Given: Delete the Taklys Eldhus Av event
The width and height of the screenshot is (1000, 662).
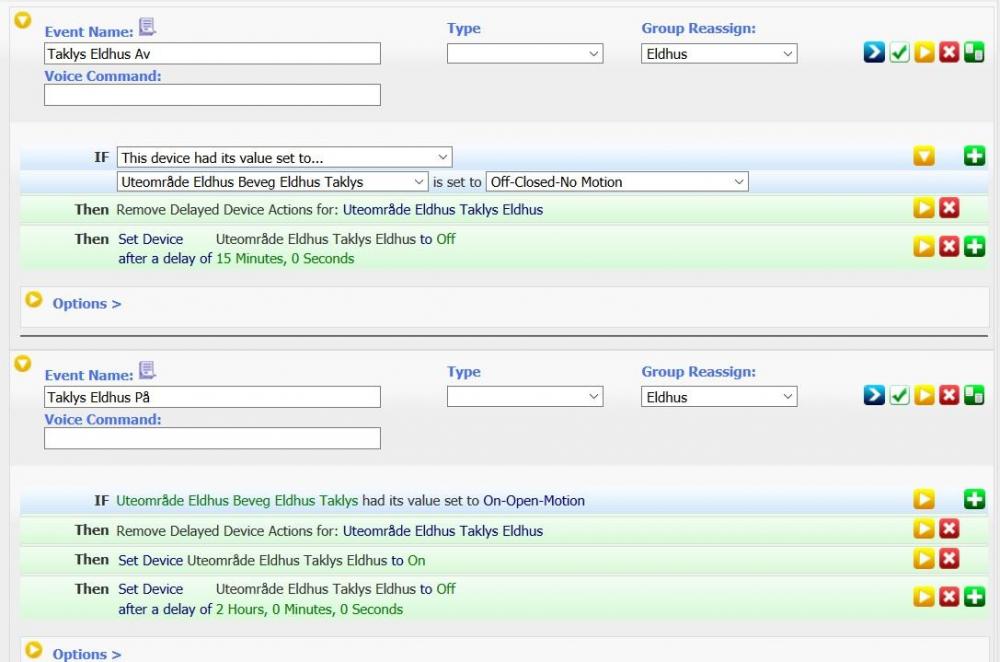Looking at the screenshot, I should (x=949, y=53).
